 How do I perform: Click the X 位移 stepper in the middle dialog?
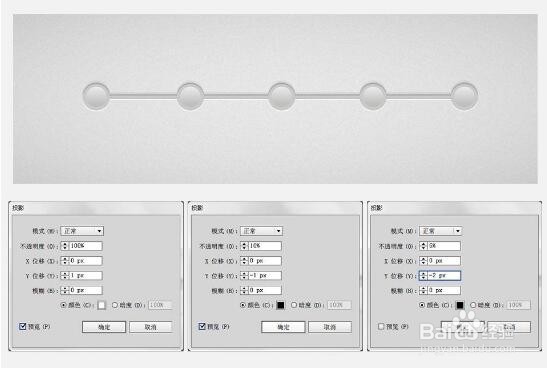coord(244,261)
